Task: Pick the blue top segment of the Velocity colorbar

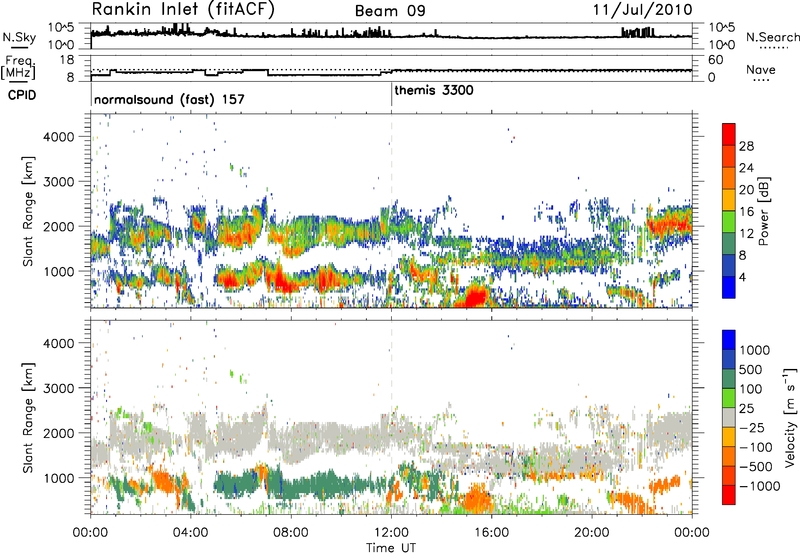Action: [x=729, y=340]
